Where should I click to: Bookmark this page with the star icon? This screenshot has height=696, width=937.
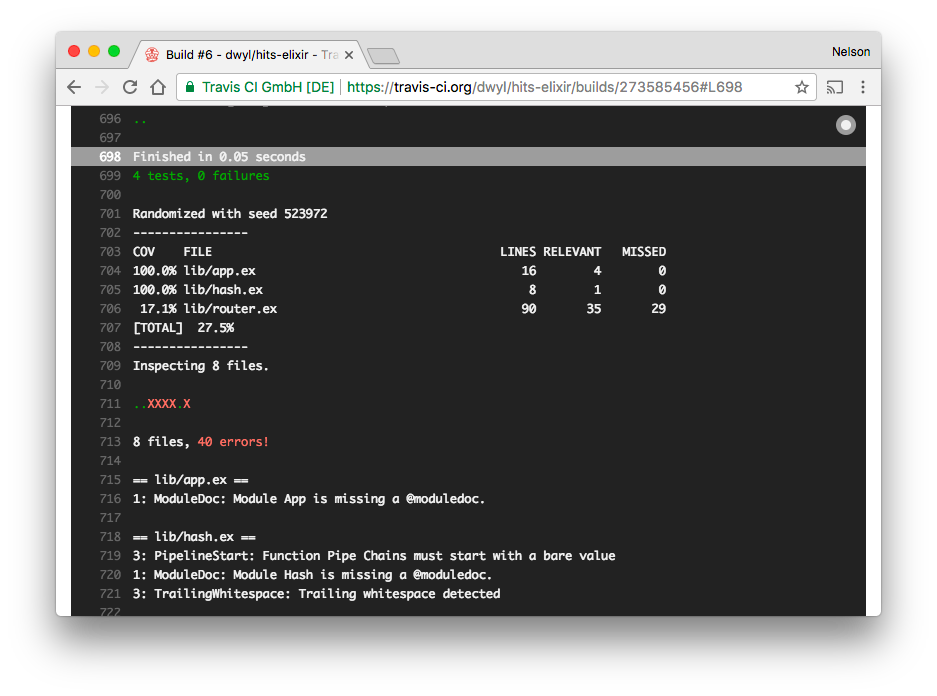pos(802,87)
